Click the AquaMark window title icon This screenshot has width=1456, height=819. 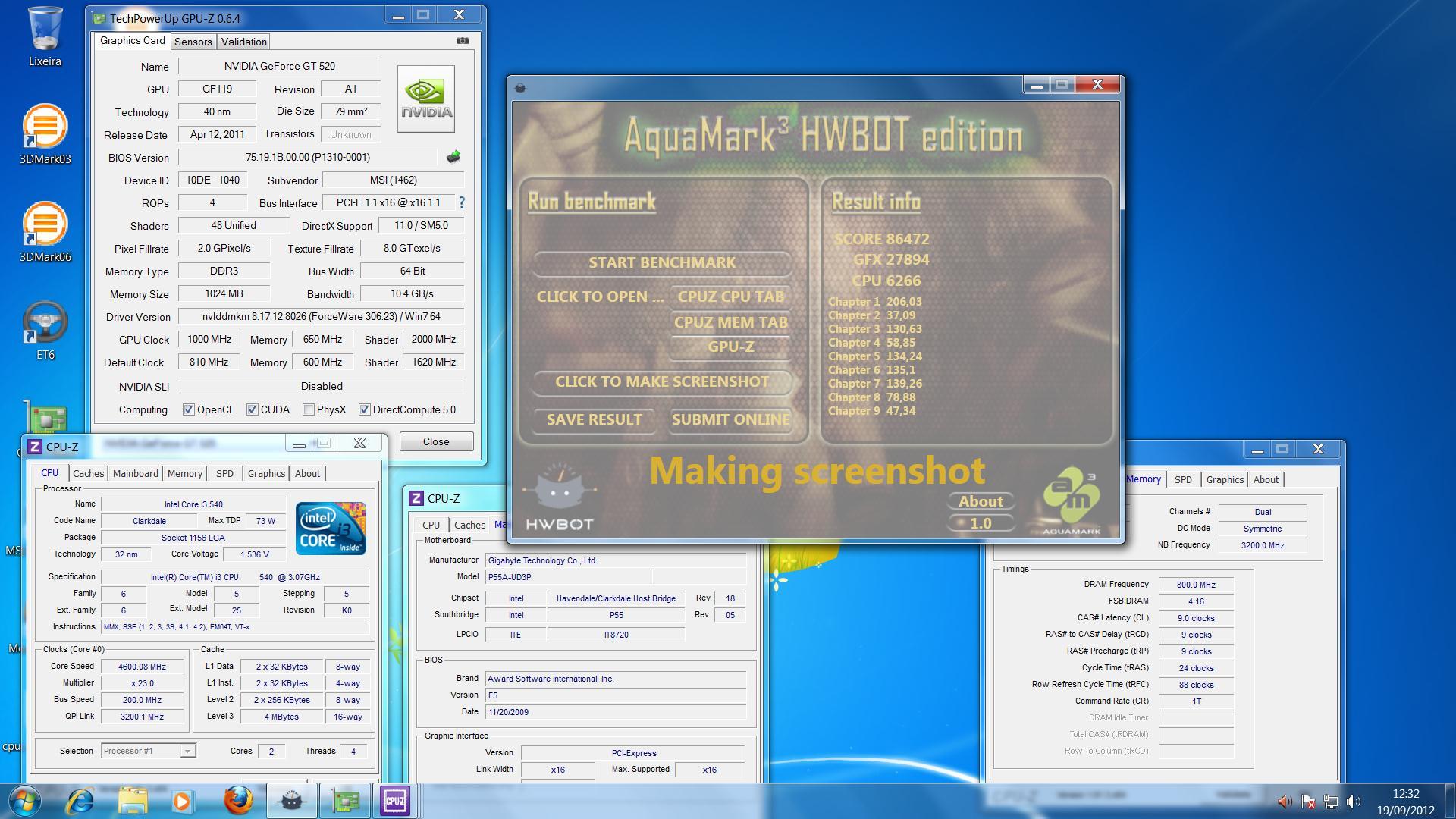click(x=520, y=88)
